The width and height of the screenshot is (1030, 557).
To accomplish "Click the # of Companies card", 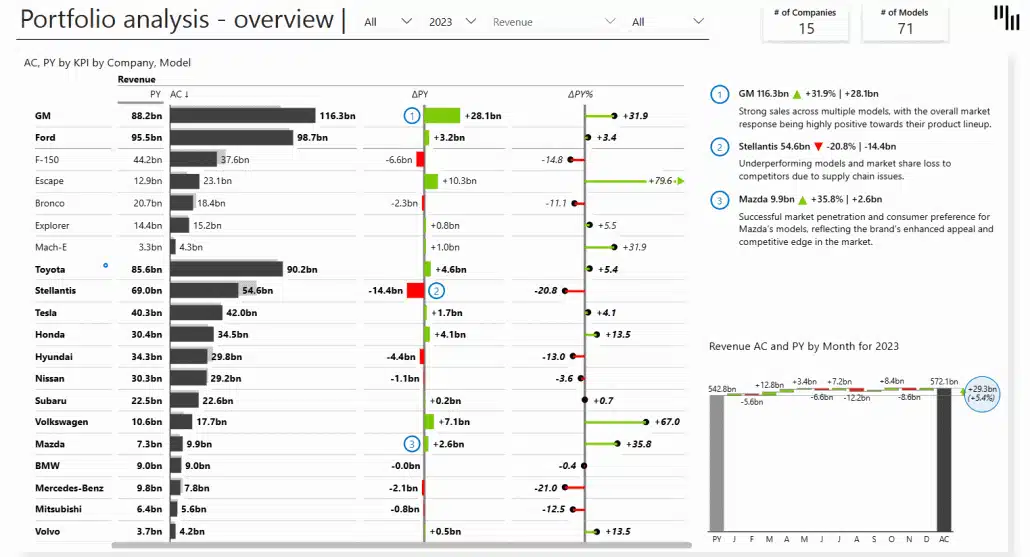I will coord(806,21).
